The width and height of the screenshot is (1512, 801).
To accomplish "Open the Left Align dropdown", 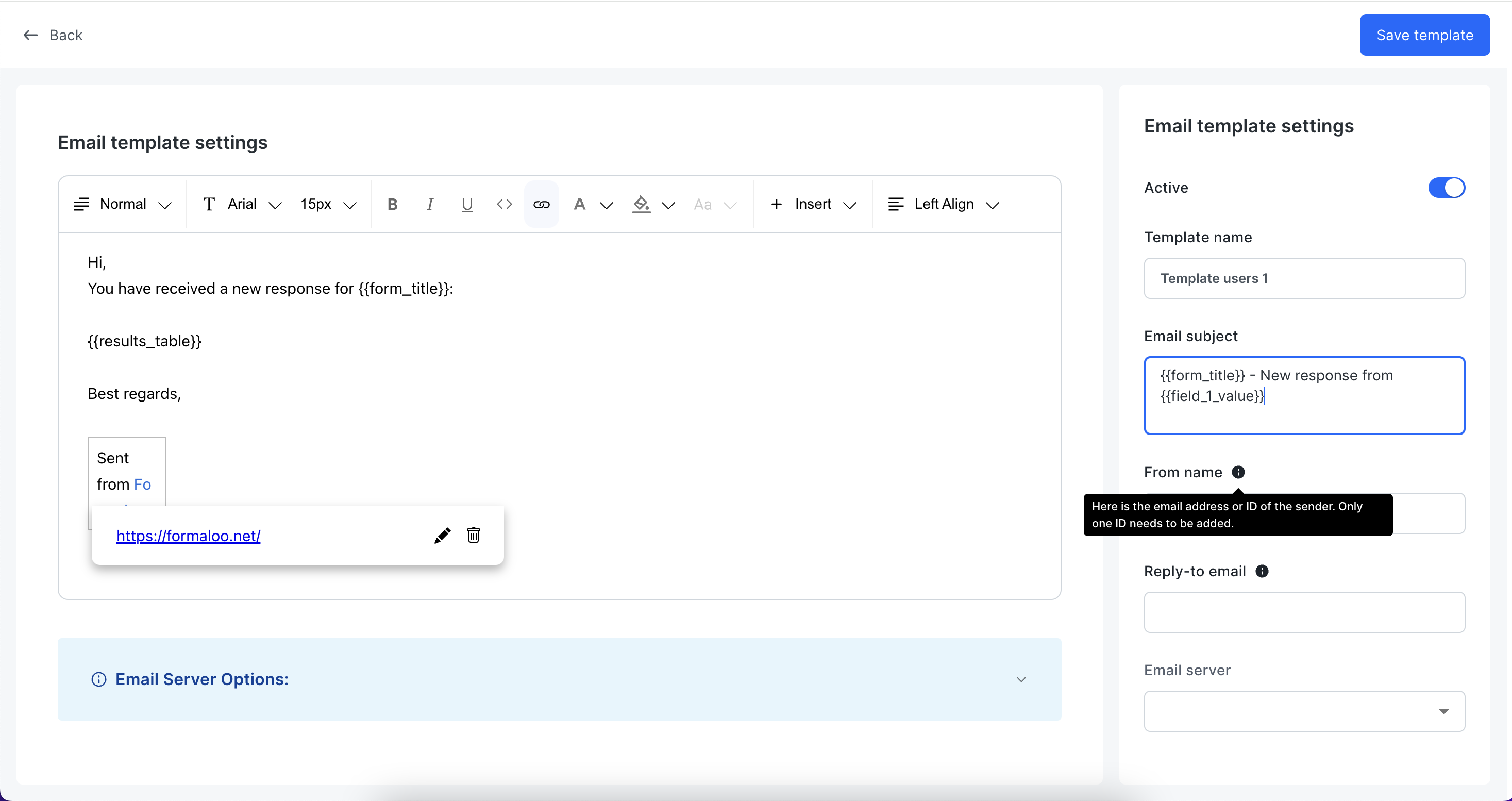I will click(944, 204).
